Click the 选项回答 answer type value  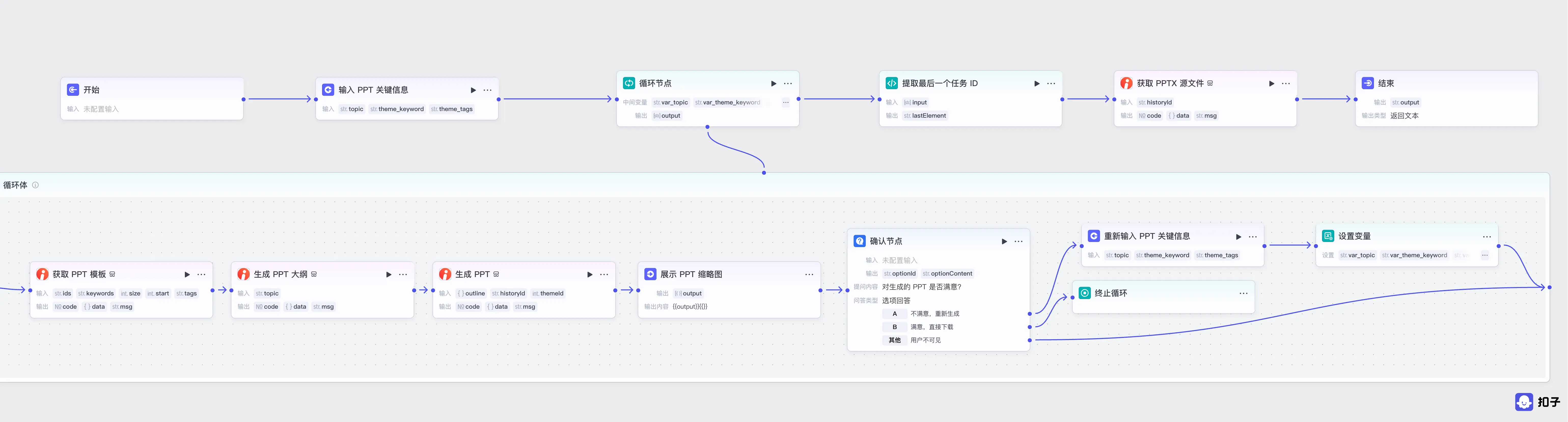pos(896,300)
